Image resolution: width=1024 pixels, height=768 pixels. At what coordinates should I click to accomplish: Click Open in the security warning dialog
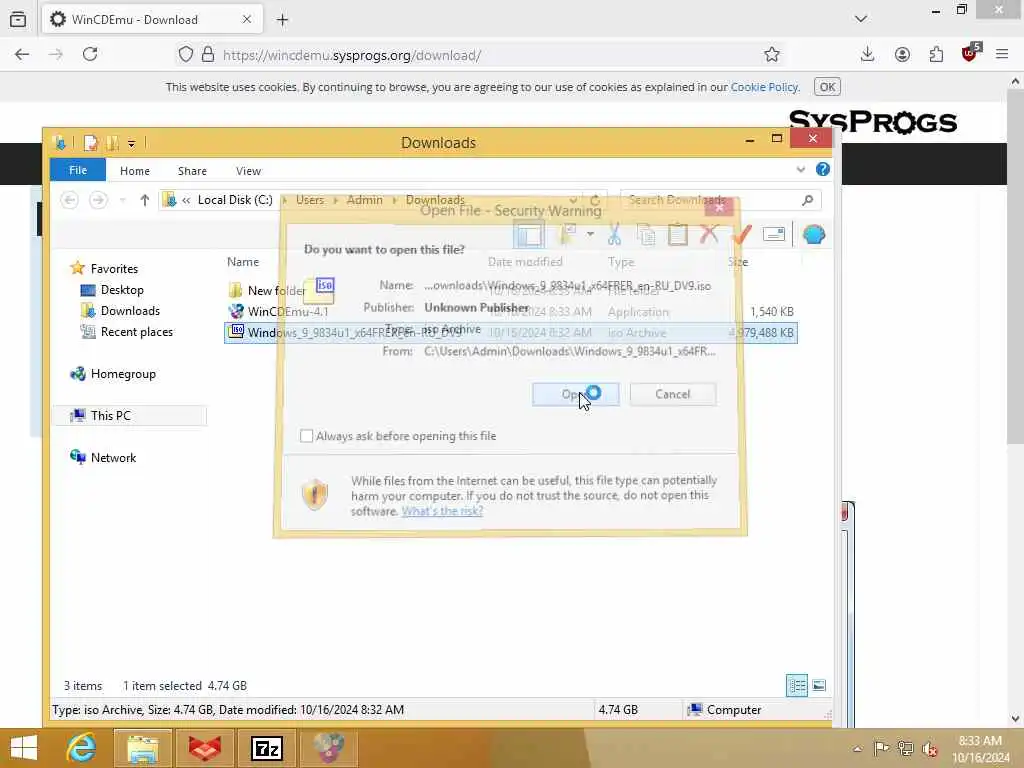pyautogui.click(x=575, y=394)
